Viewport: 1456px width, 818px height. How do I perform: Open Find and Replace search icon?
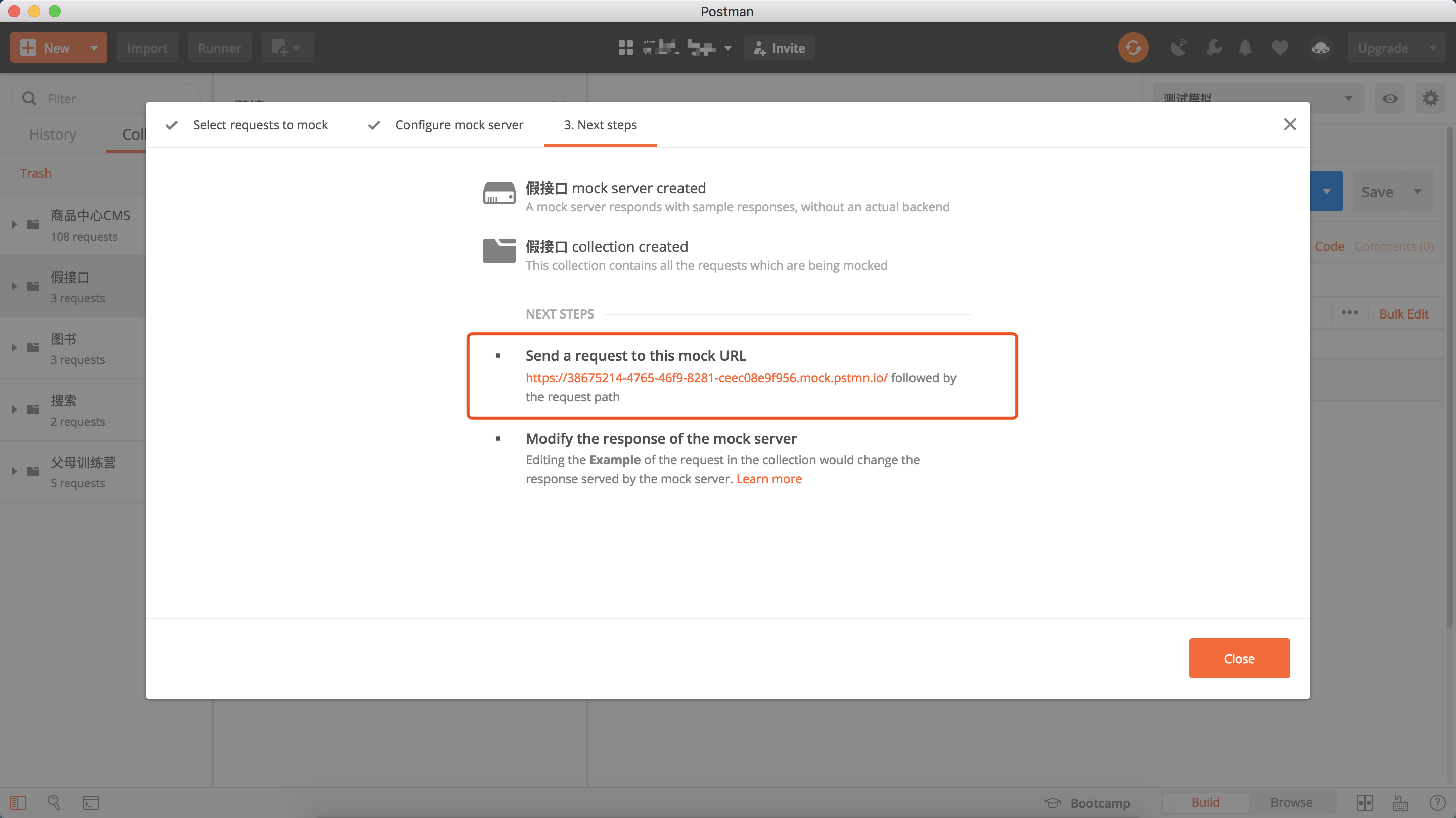click(x=54, y=803)
